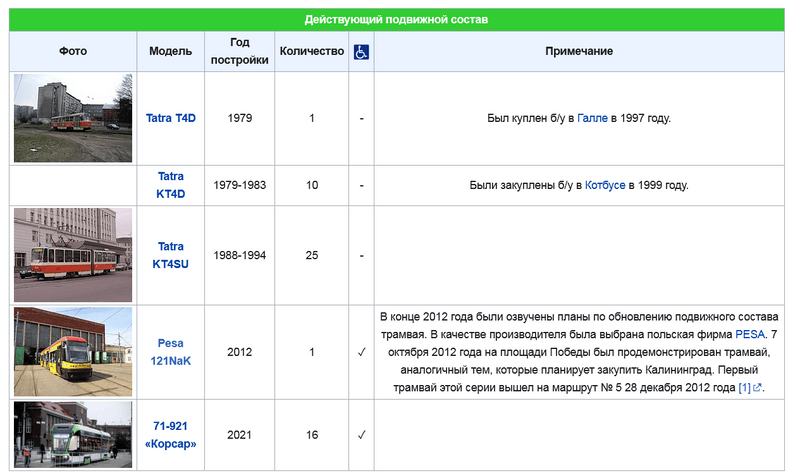Go to the Котбусе city link
This screenshot has width=800, height=476.
click(605, 185)
